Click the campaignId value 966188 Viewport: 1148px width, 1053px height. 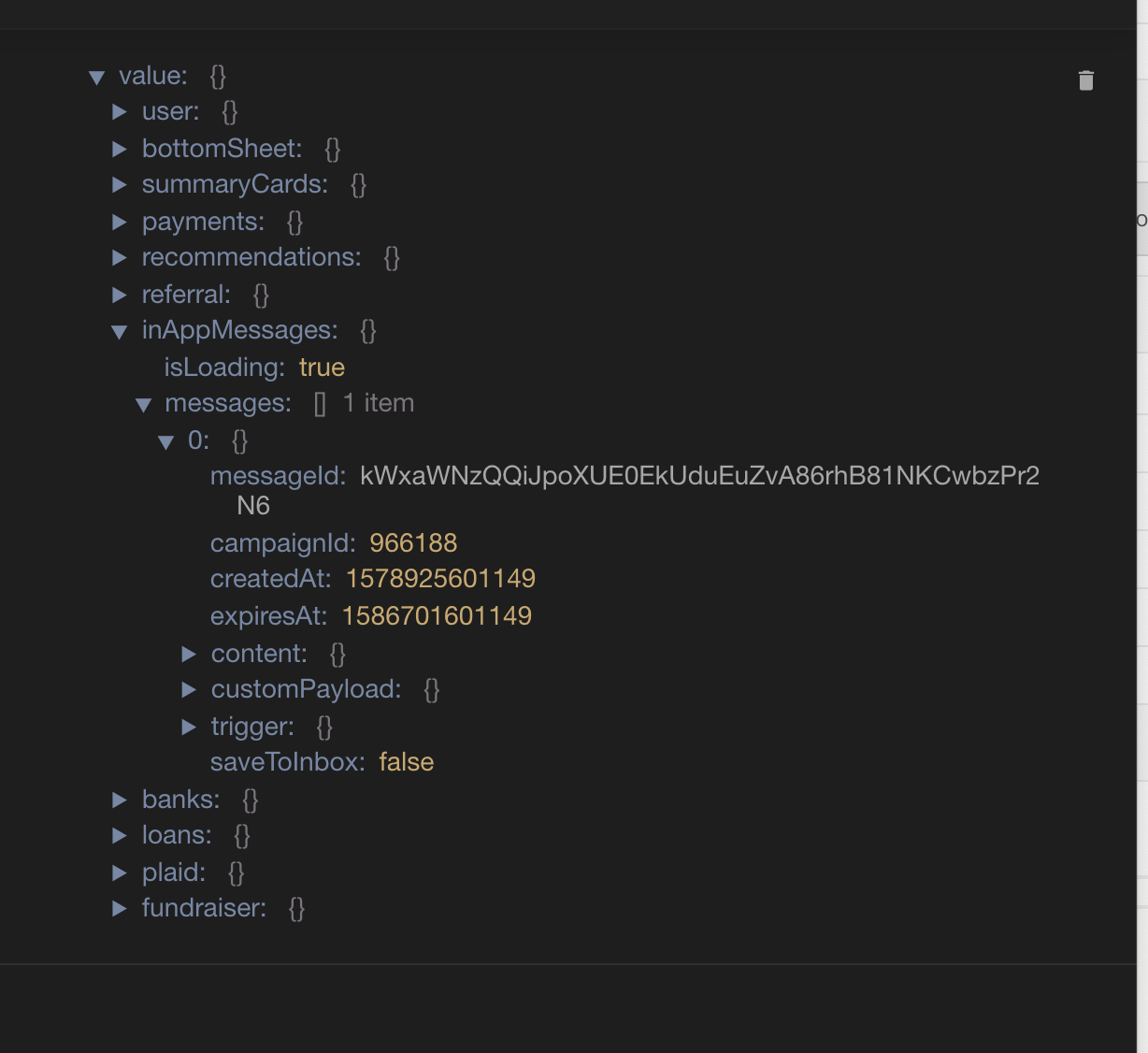coord(413,543)
